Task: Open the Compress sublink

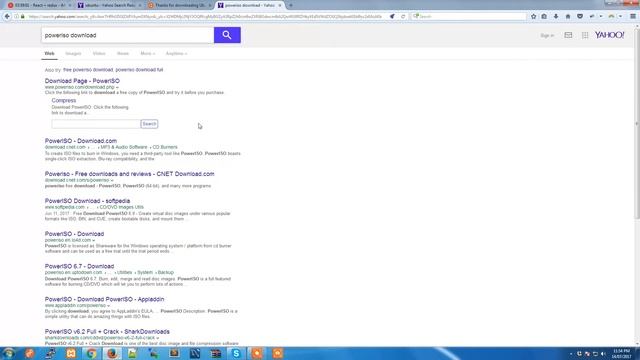Action: [x=64, y=100]
